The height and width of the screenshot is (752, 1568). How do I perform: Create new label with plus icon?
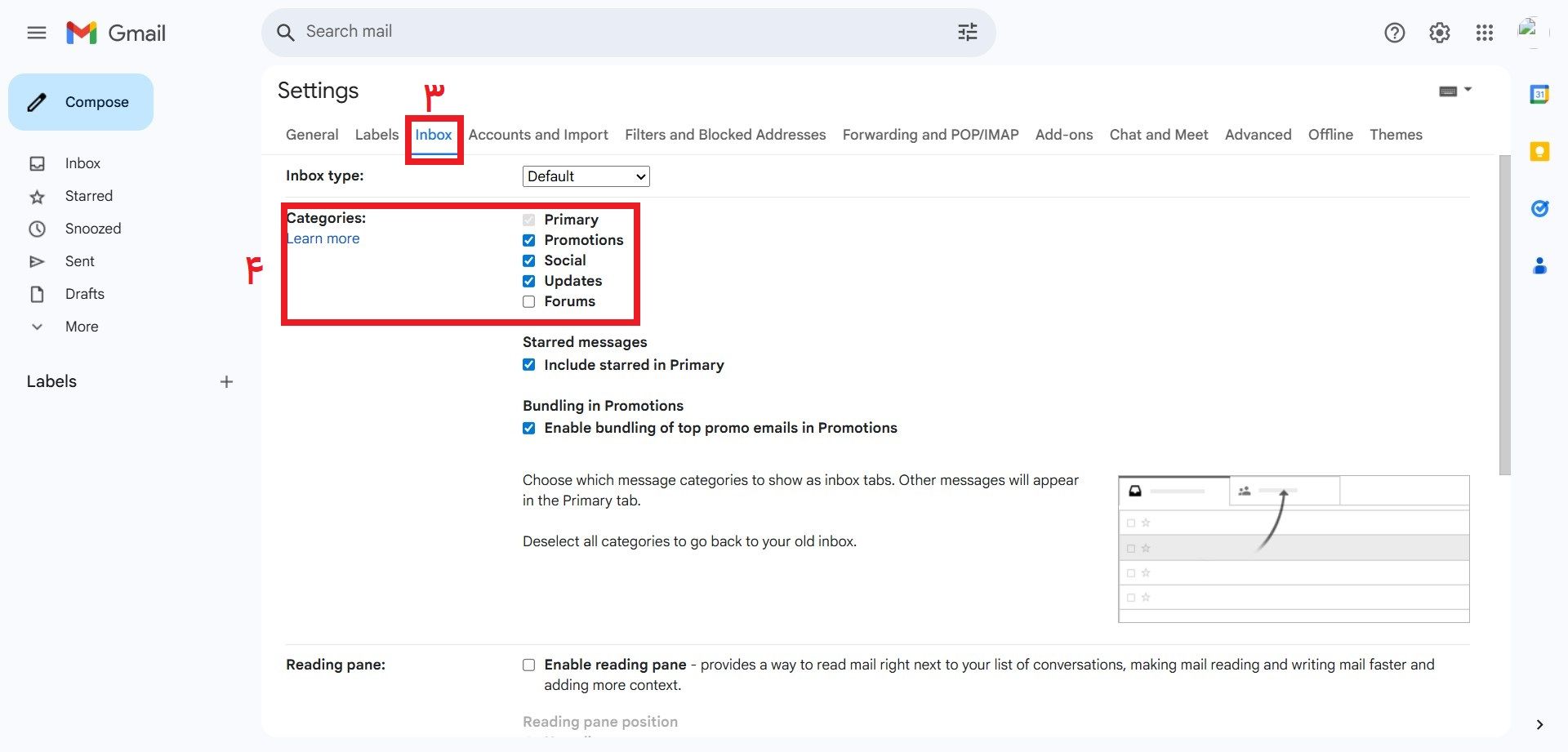click(x=226, y=381)
